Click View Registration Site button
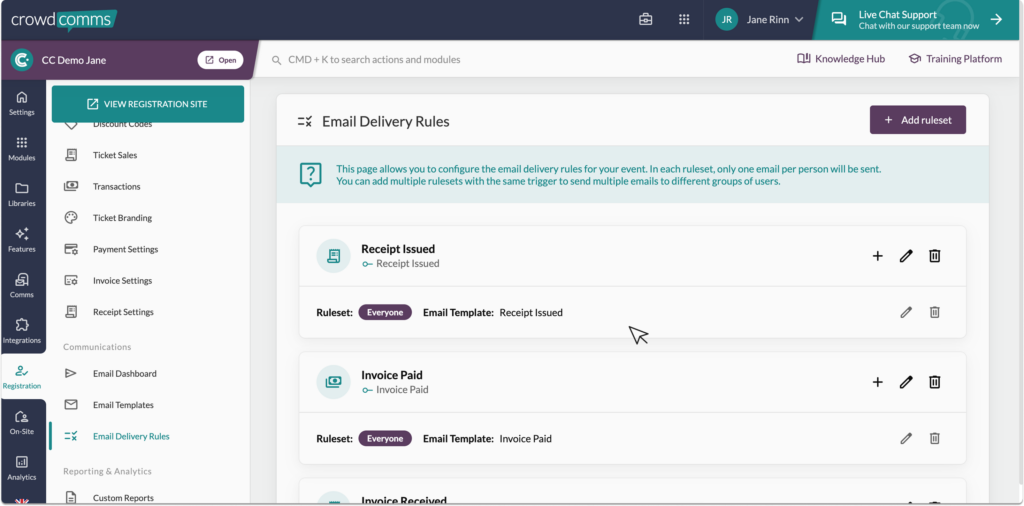1024x506 pixels. click(x=148, y=104)
